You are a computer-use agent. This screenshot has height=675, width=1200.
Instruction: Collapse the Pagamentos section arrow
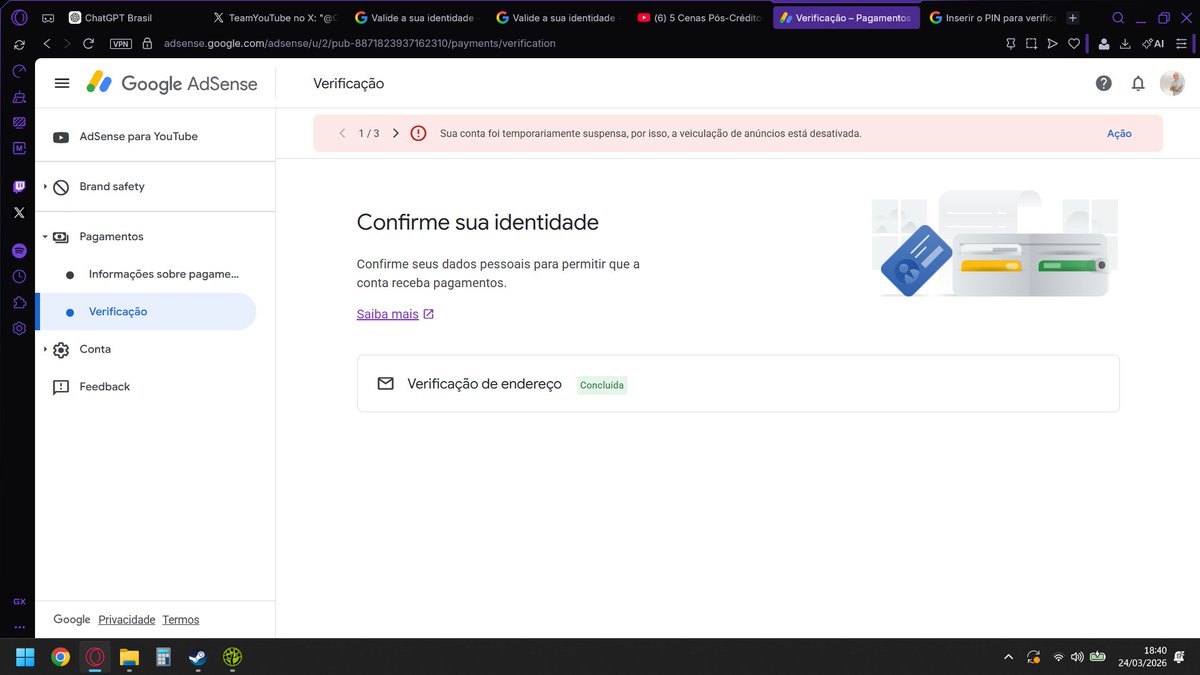click(x=45, y=237)
